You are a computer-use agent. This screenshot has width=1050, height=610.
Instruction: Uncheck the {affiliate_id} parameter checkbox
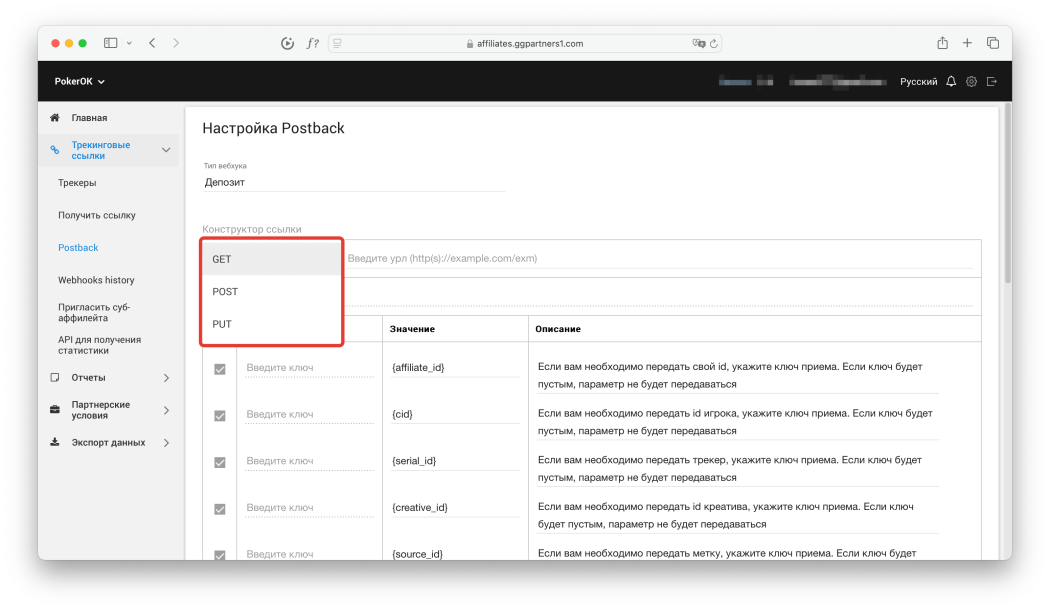[220, 369]
